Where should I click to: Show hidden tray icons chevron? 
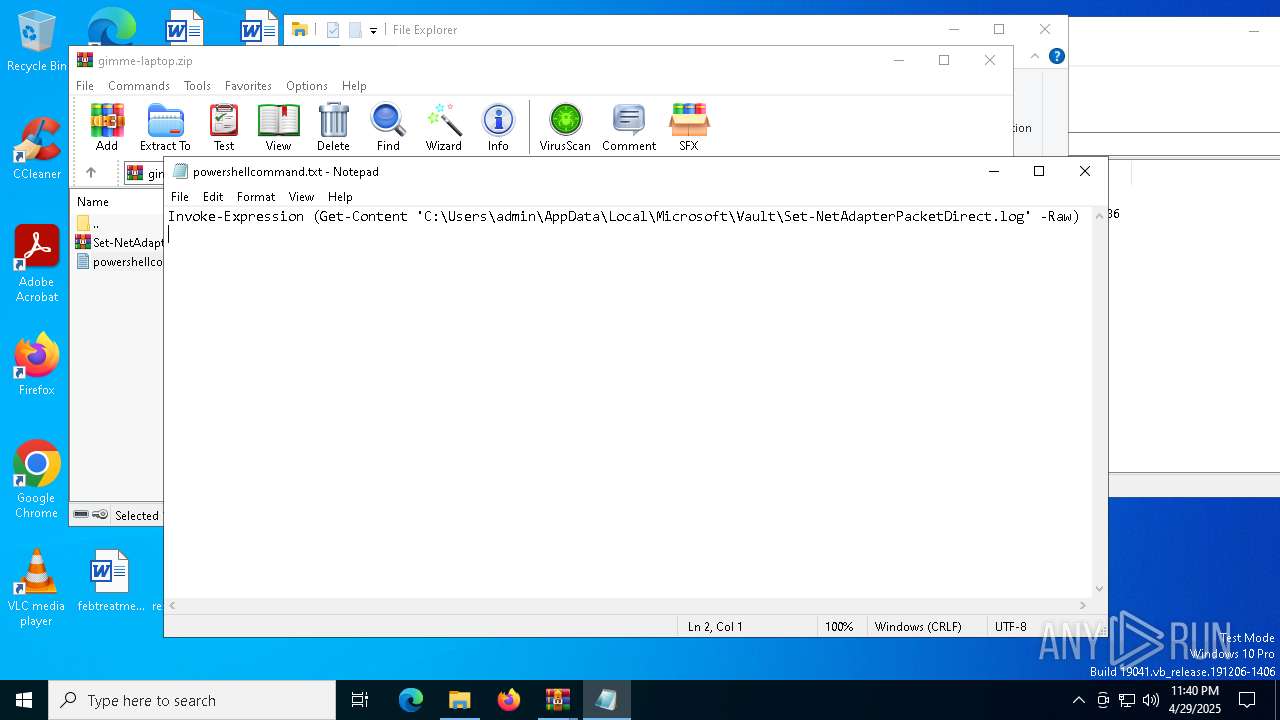[x=1078, y=700]
